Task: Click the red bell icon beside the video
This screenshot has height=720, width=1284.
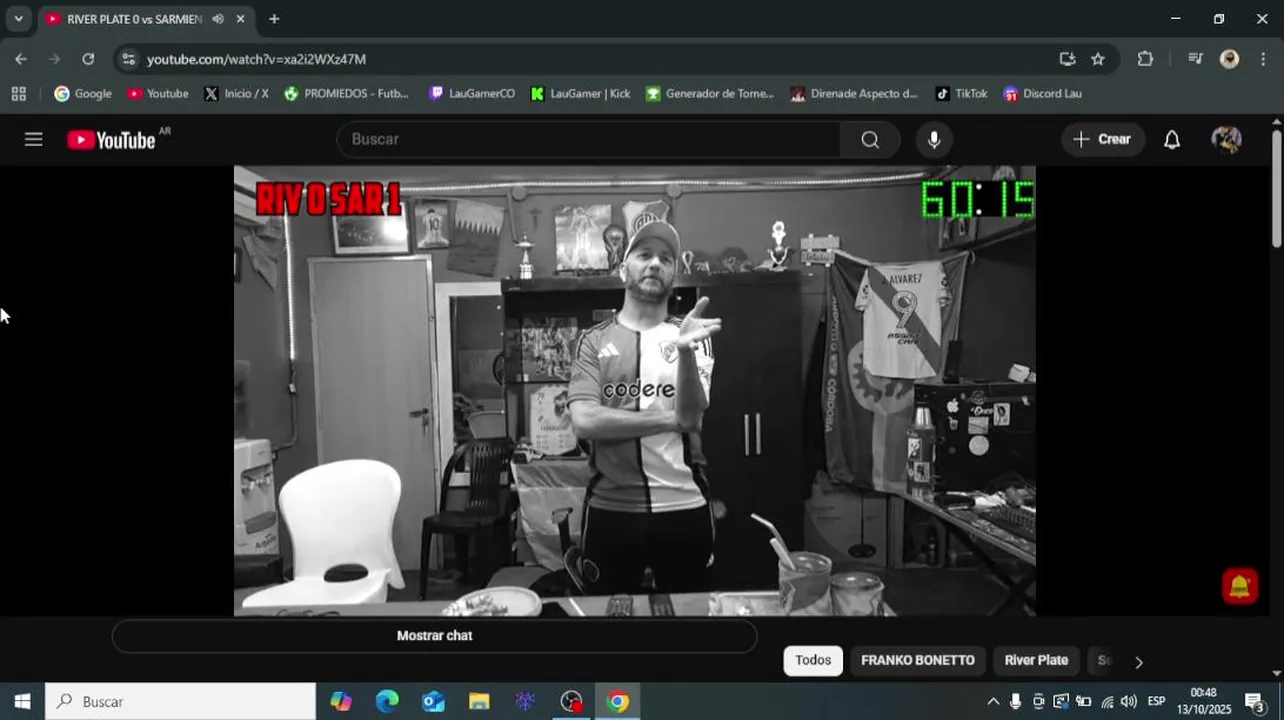Action: (1240, 586)
